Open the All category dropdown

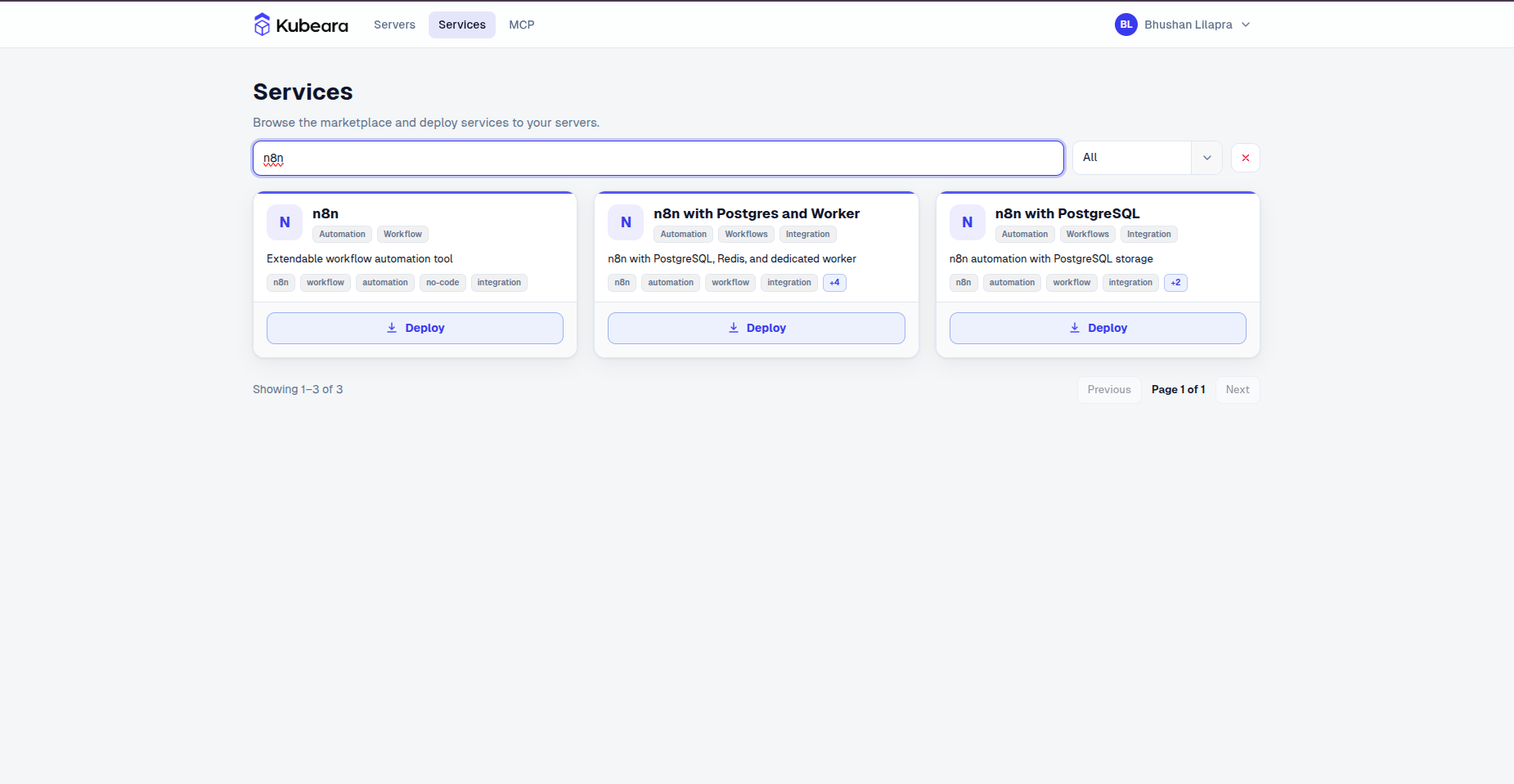pos(1147,158)
